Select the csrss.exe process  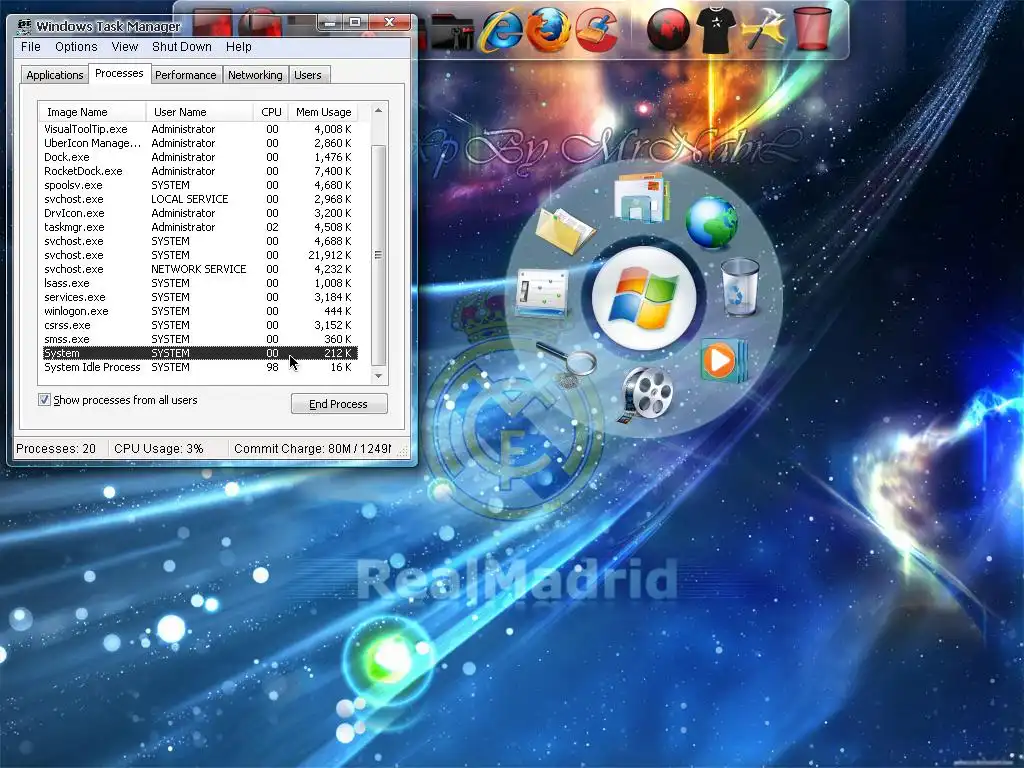coord(199,325)
